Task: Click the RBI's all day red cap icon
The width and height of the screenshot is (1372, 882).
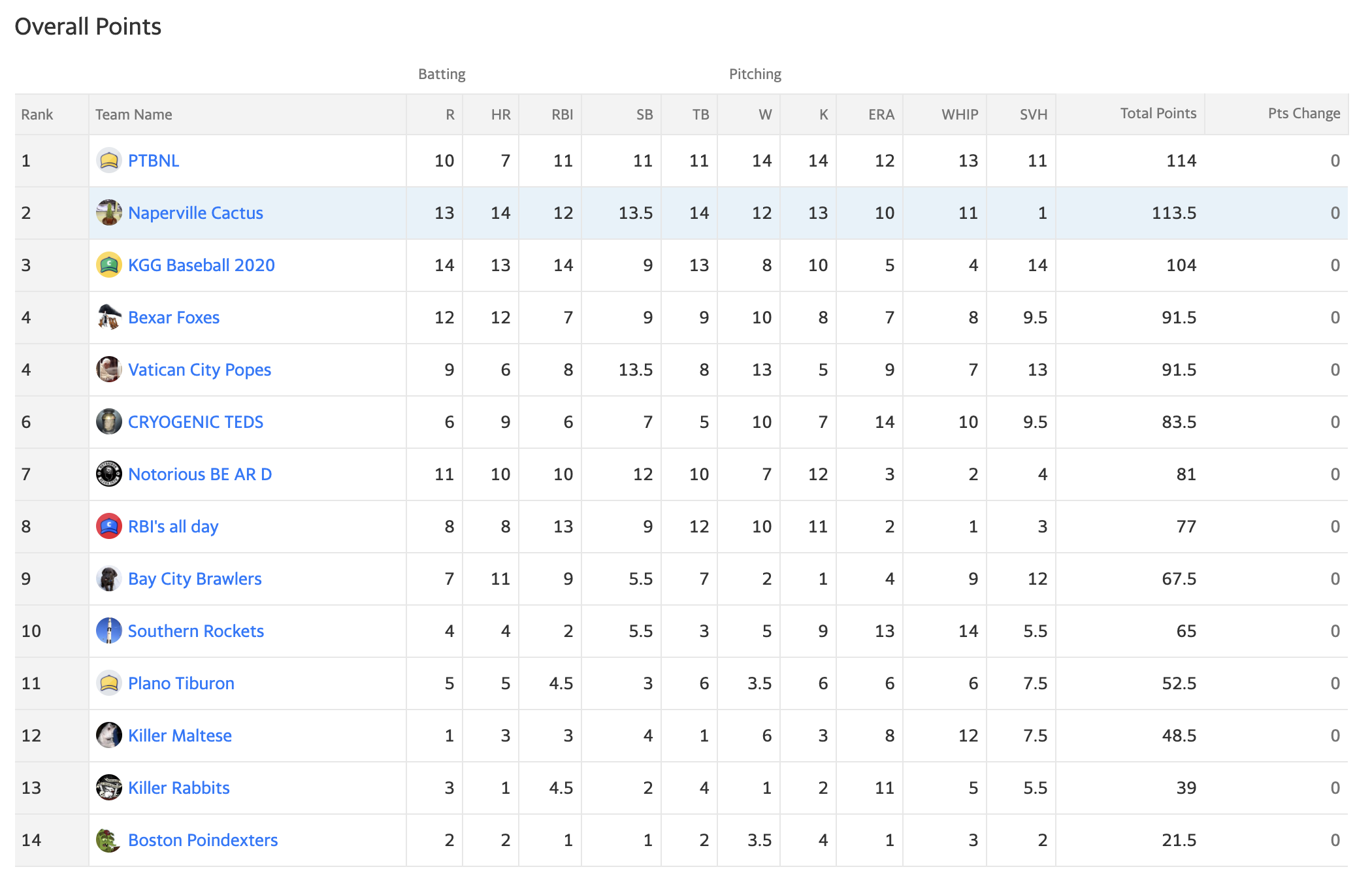Action: (109, 526)
